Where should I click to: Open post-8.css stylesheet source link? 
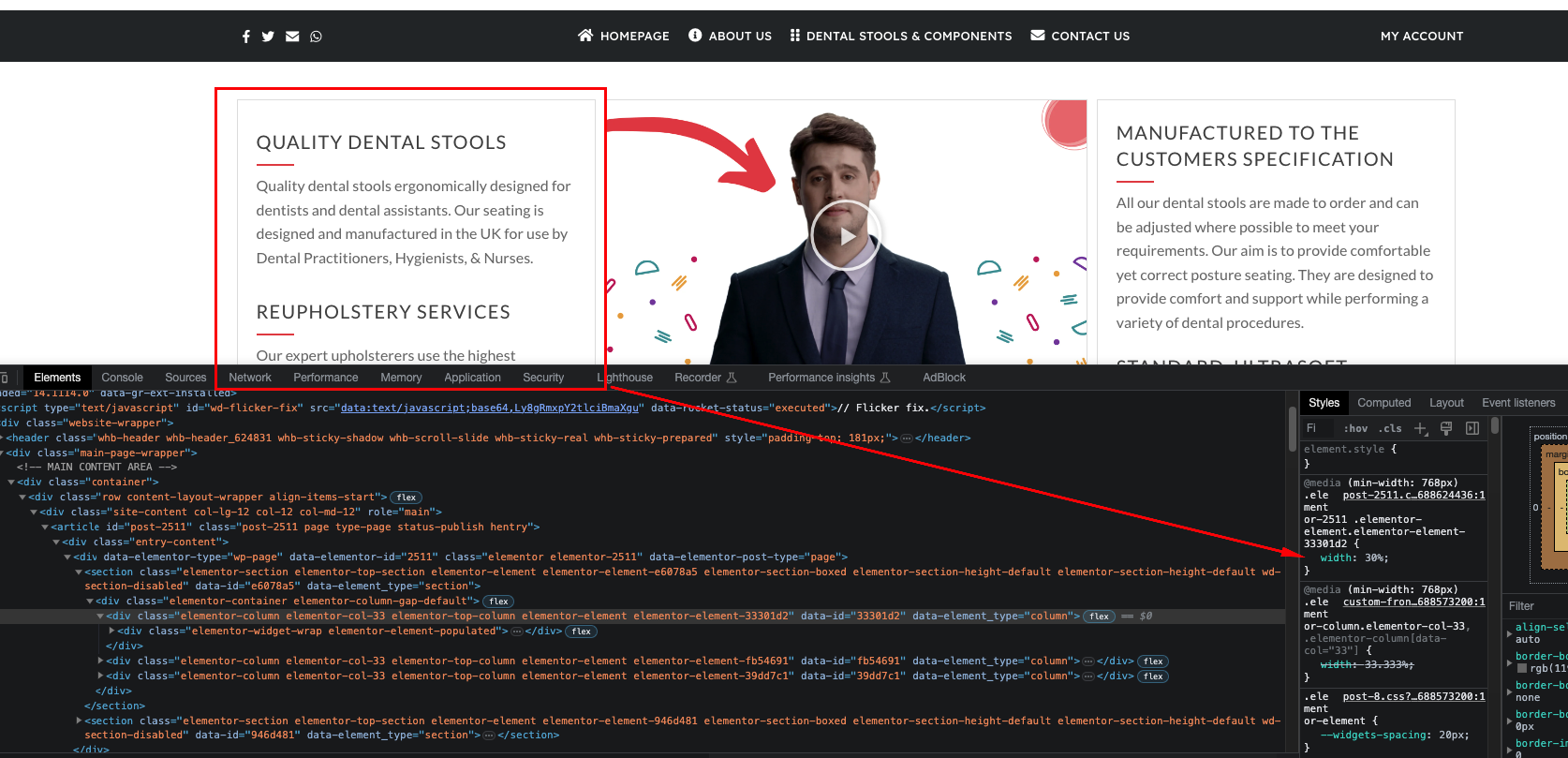(1414, 697)
